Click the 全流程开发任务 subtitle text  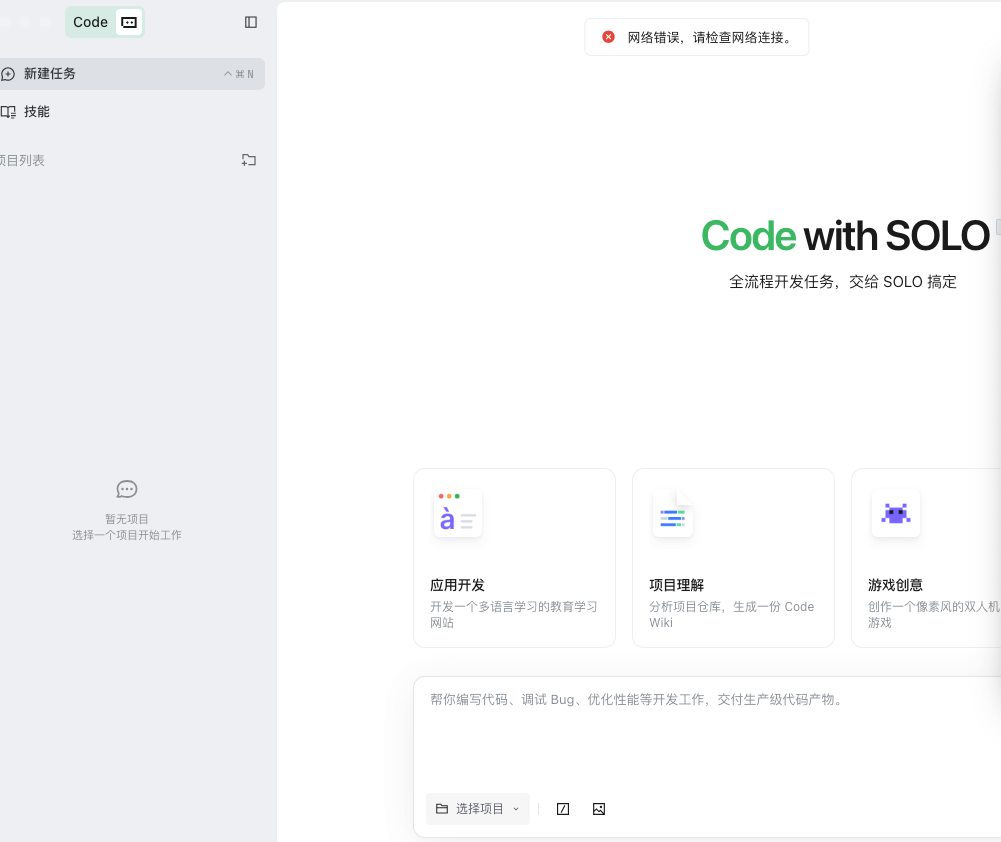[x=843, y=282]
